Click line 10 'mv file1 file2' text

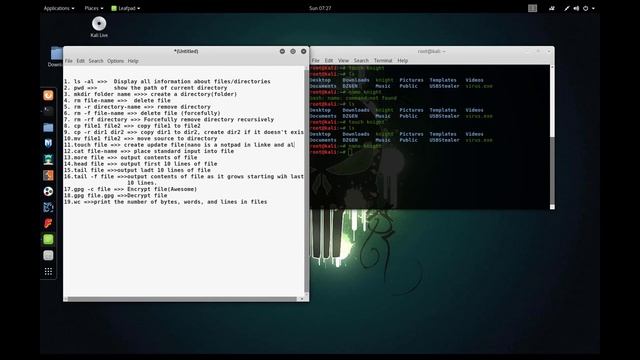[140, 138]
